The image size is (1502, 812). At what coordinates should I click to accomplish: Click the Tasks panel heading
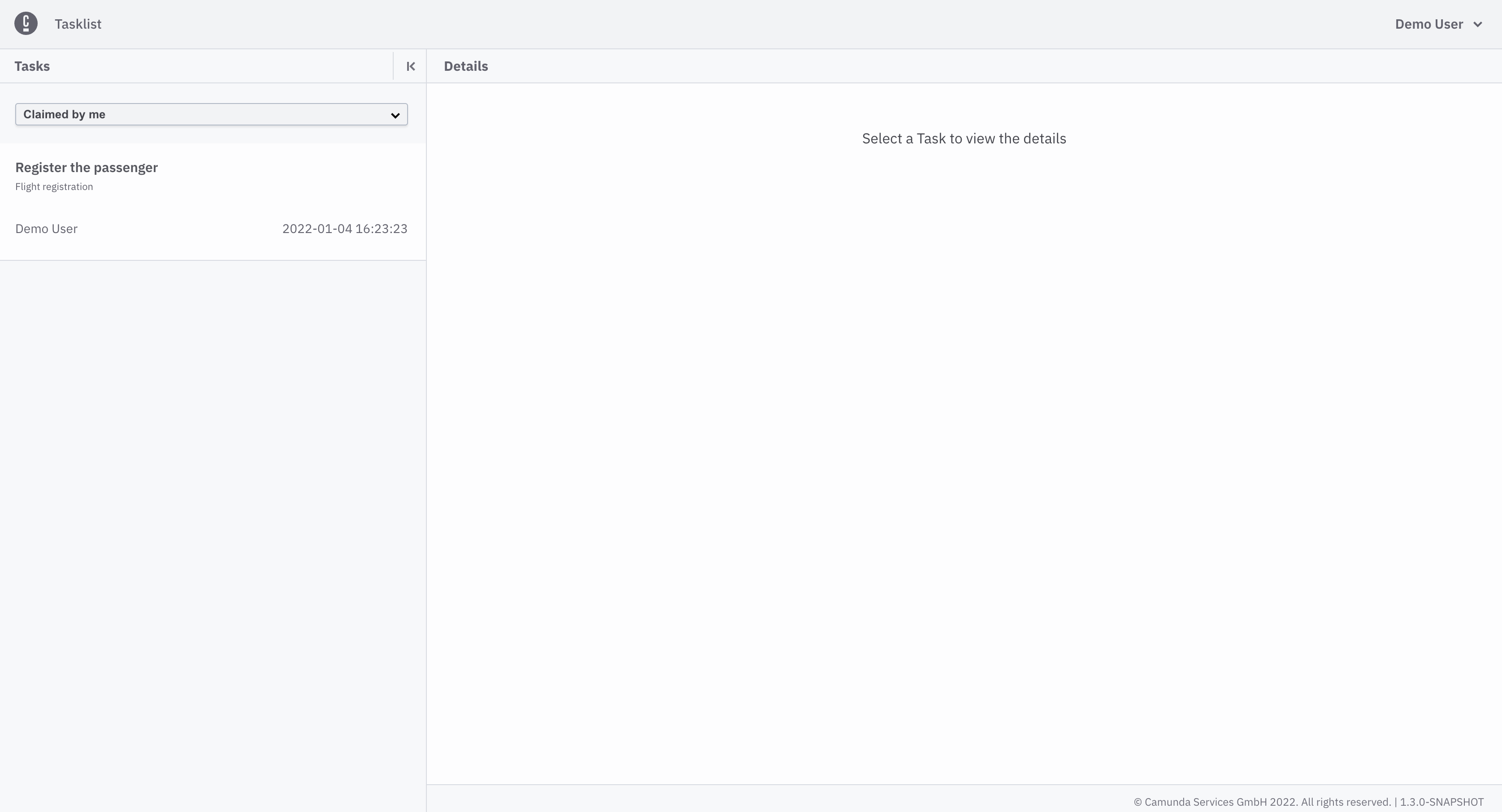(32, 66)
